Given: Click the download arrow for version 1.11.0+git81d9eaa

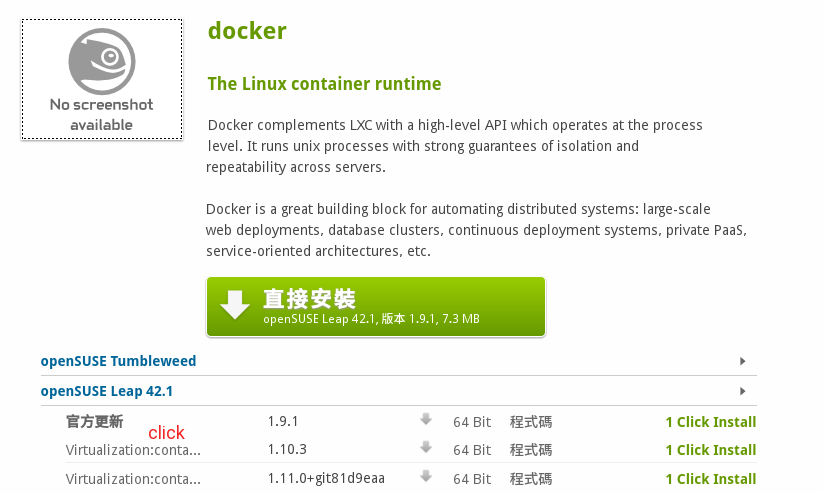Looking at the screenshot, I should [426, 477].
